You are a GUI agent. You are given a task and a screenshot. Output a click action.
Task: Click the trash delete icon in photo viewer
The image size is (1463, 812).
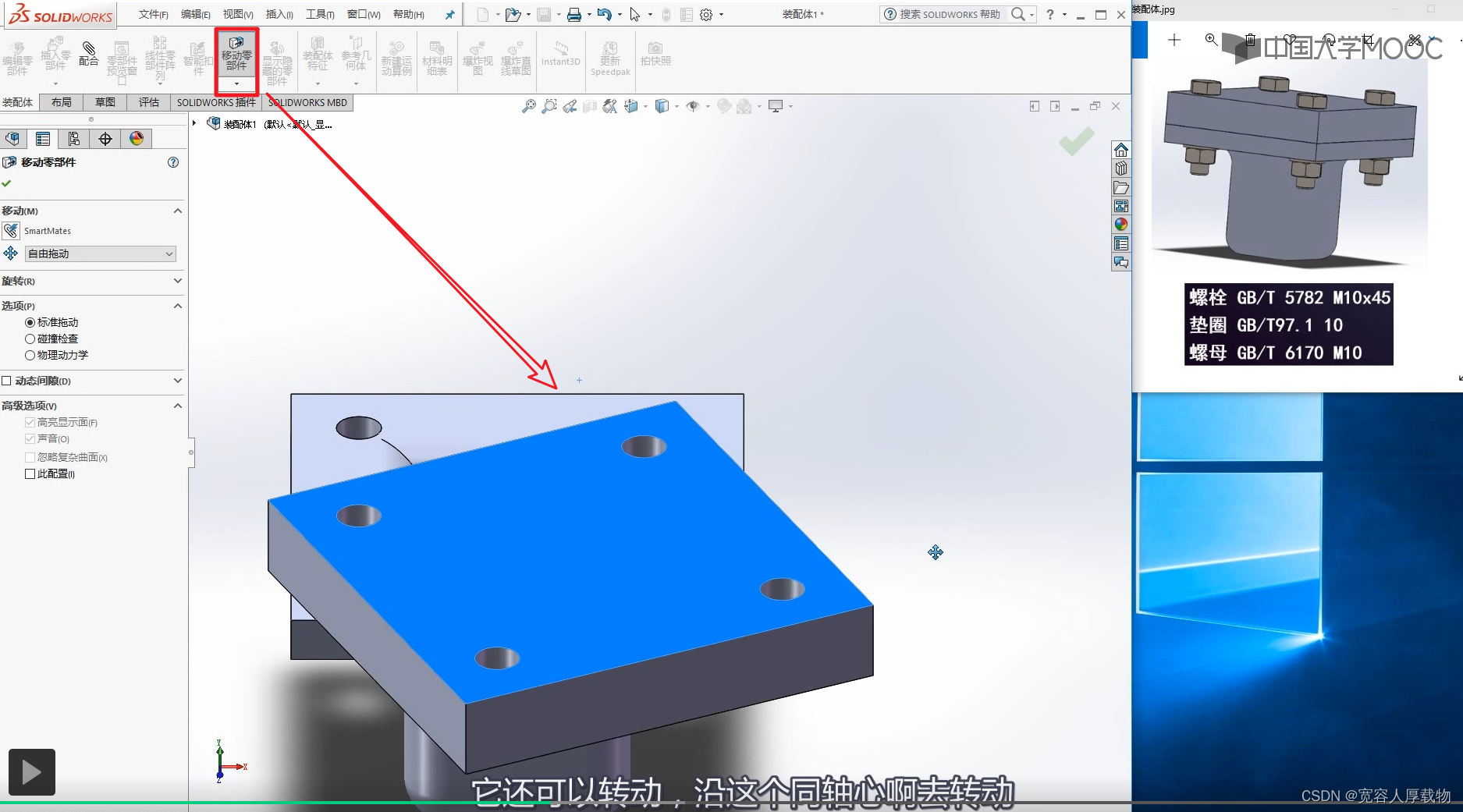click(x=1250, y=39)
